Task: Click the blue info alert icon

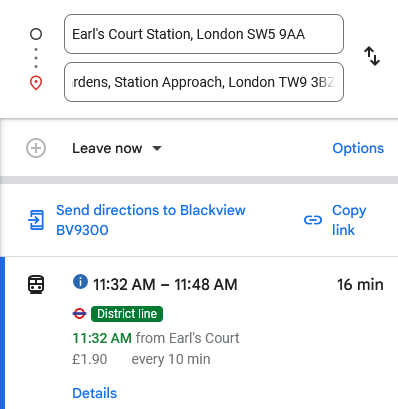Action: [x=80, y=282]
